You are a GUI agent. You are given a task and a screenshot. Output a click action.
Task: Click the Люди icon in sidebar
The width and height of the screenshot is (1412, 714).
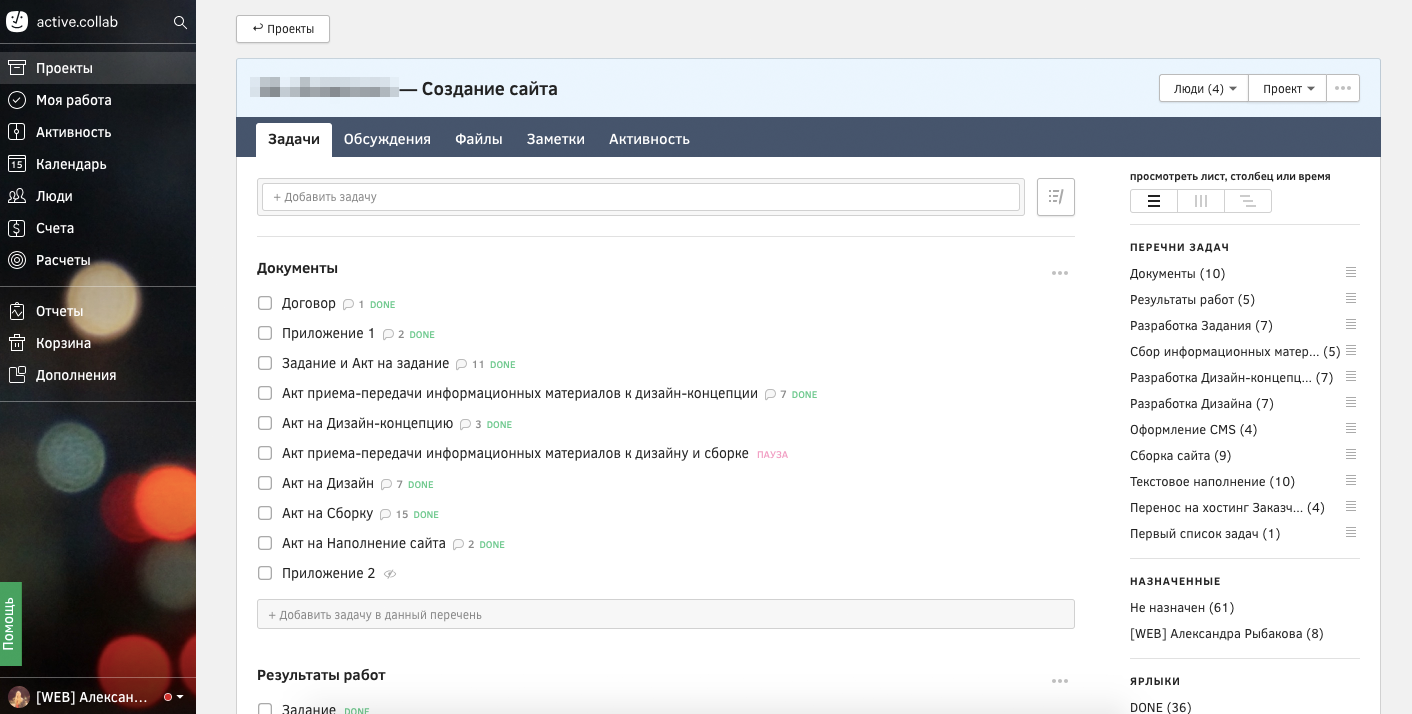point(16,196)
